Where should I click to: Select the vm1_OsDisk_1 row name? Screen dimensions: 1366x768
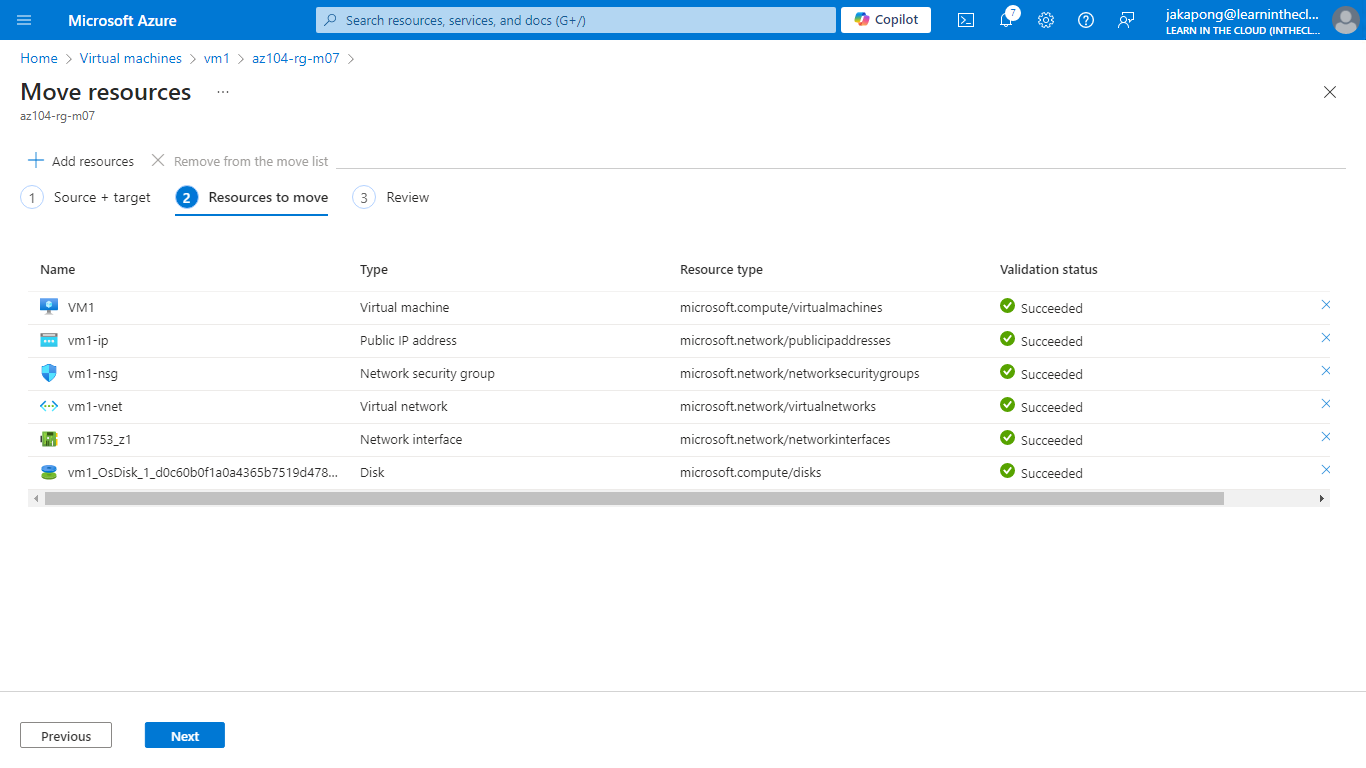tap(203, 473)
